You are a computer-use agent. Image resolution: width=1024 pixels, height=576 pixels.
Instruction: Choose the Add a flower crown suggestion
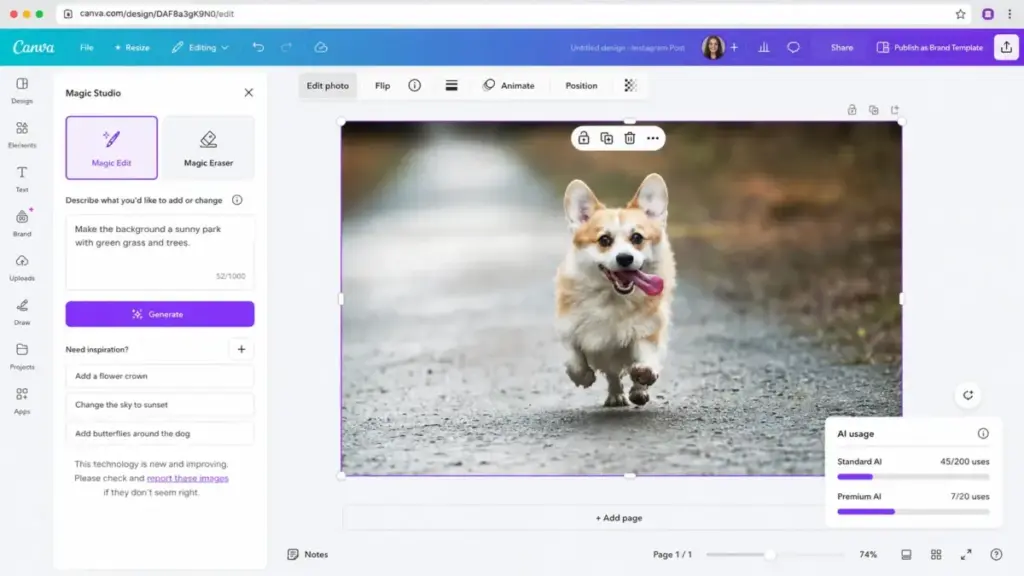click(x=160, y=376)
